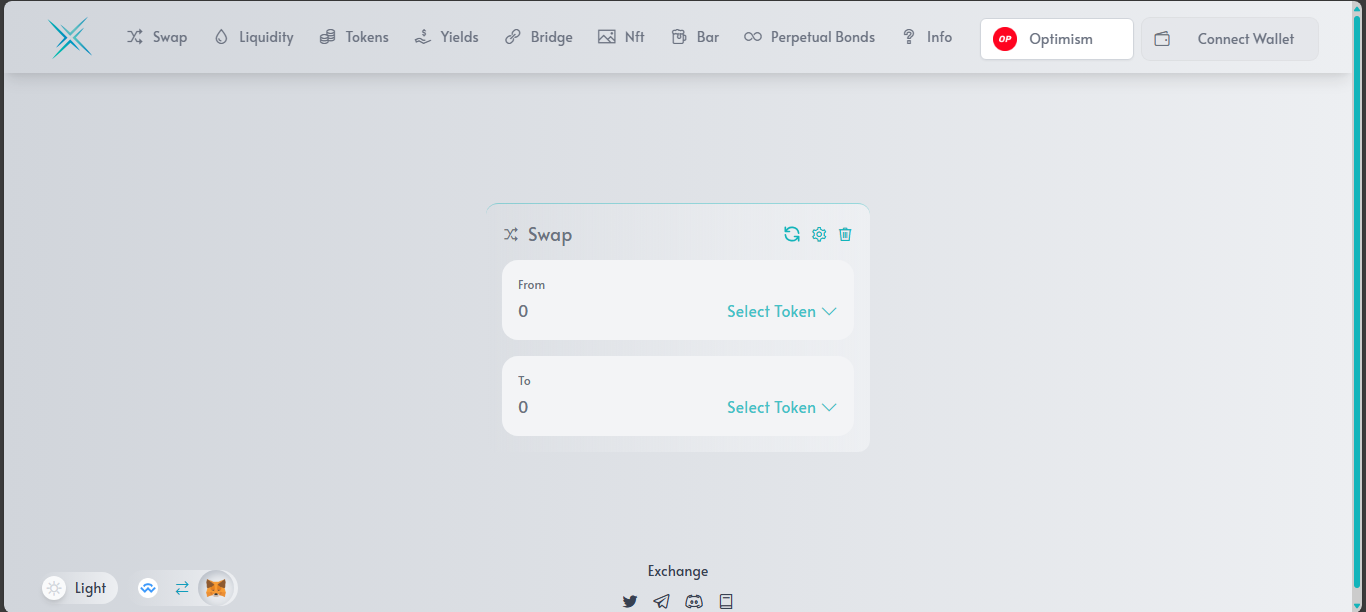Toggle the Light theme switch

coord(80,588)
